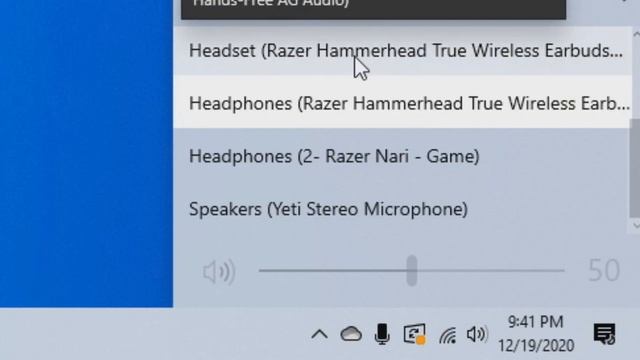This screenshot has width=640, height=360.
Task: Choose Speakers (Yeti Stereo Microphone)
Action: tap(402, 209)
